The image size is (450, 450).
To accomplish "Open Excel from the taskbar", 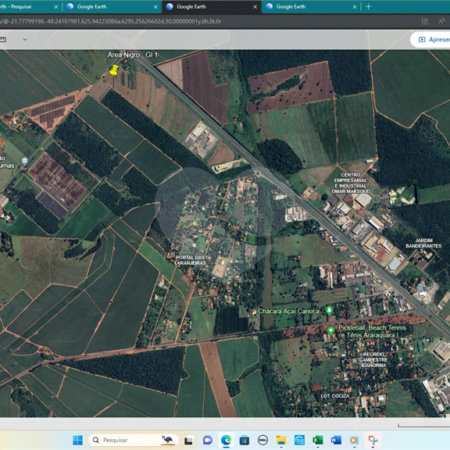I will (318, 440).
